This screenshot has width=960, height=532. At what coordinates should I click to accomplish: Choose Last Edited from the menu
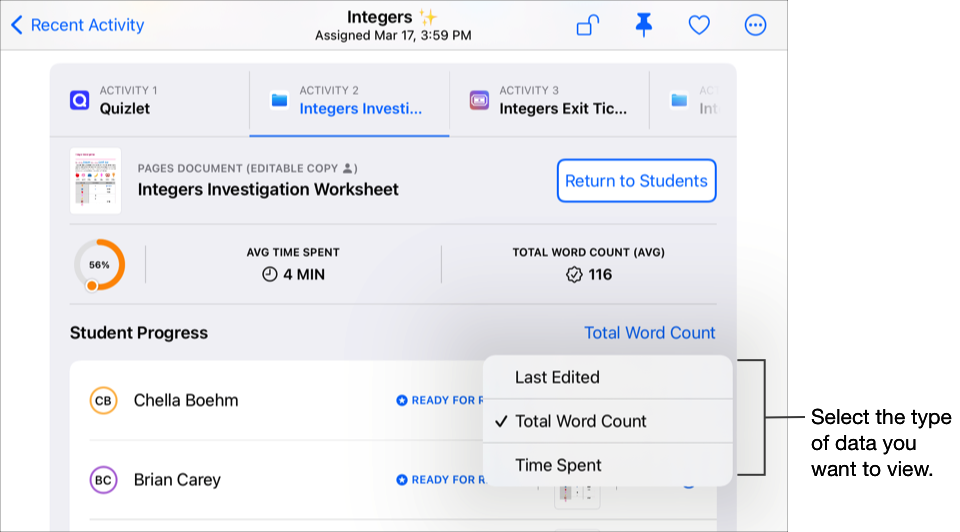[x=608, y=377]
